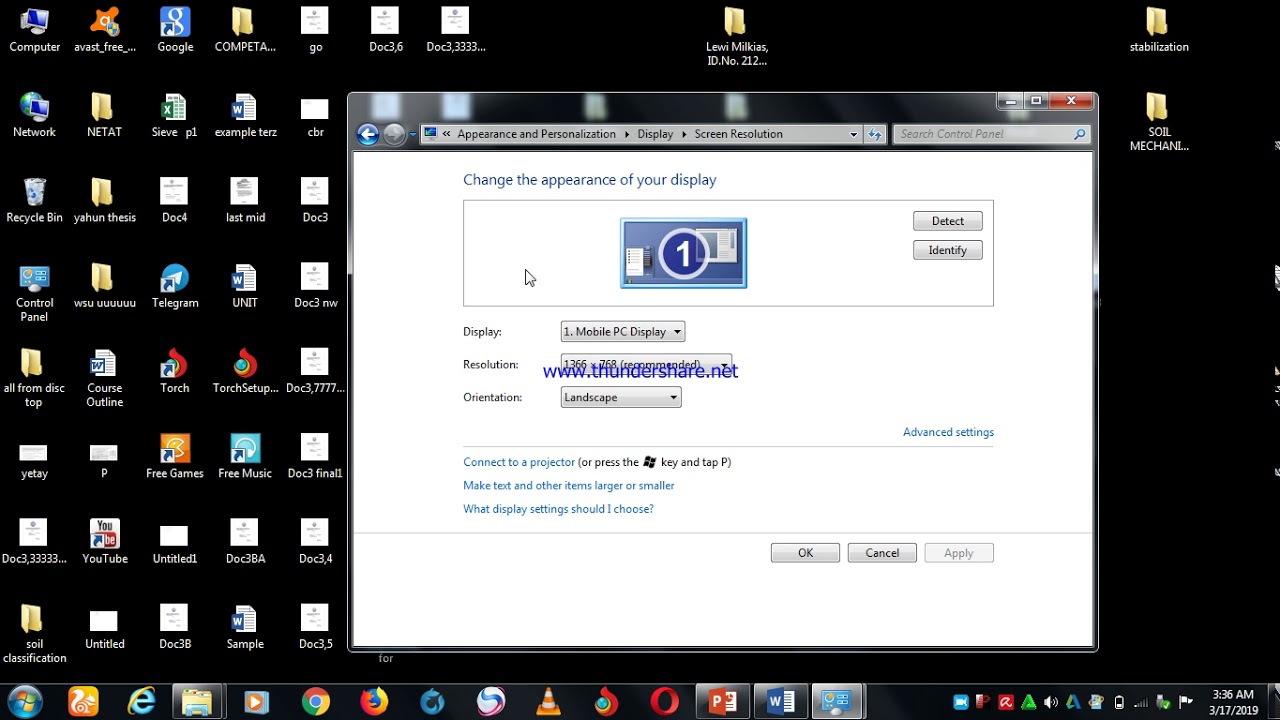This screenshot has width=1280, height=720.
Task: Switch to PowerPoint in the taskbar
Action: pos(722,702)
